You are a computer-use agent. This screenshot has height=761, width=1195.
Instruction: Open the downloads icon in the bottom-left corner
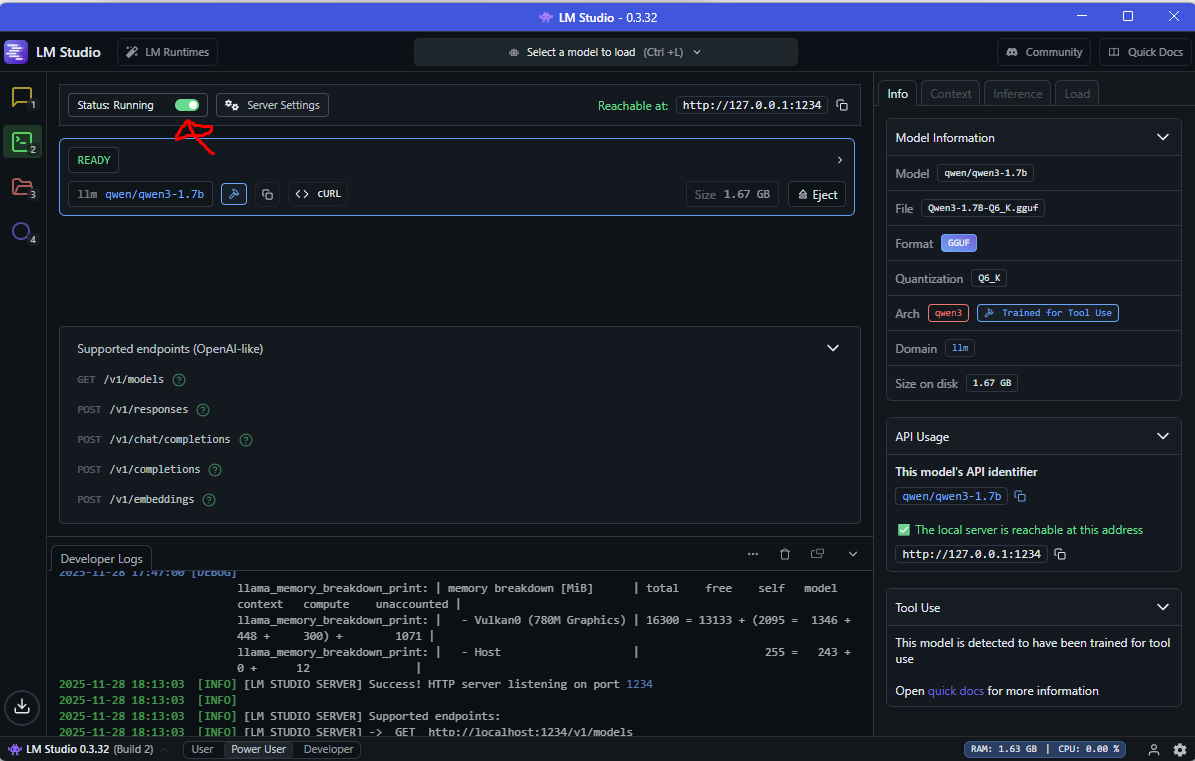coord(22,707)
